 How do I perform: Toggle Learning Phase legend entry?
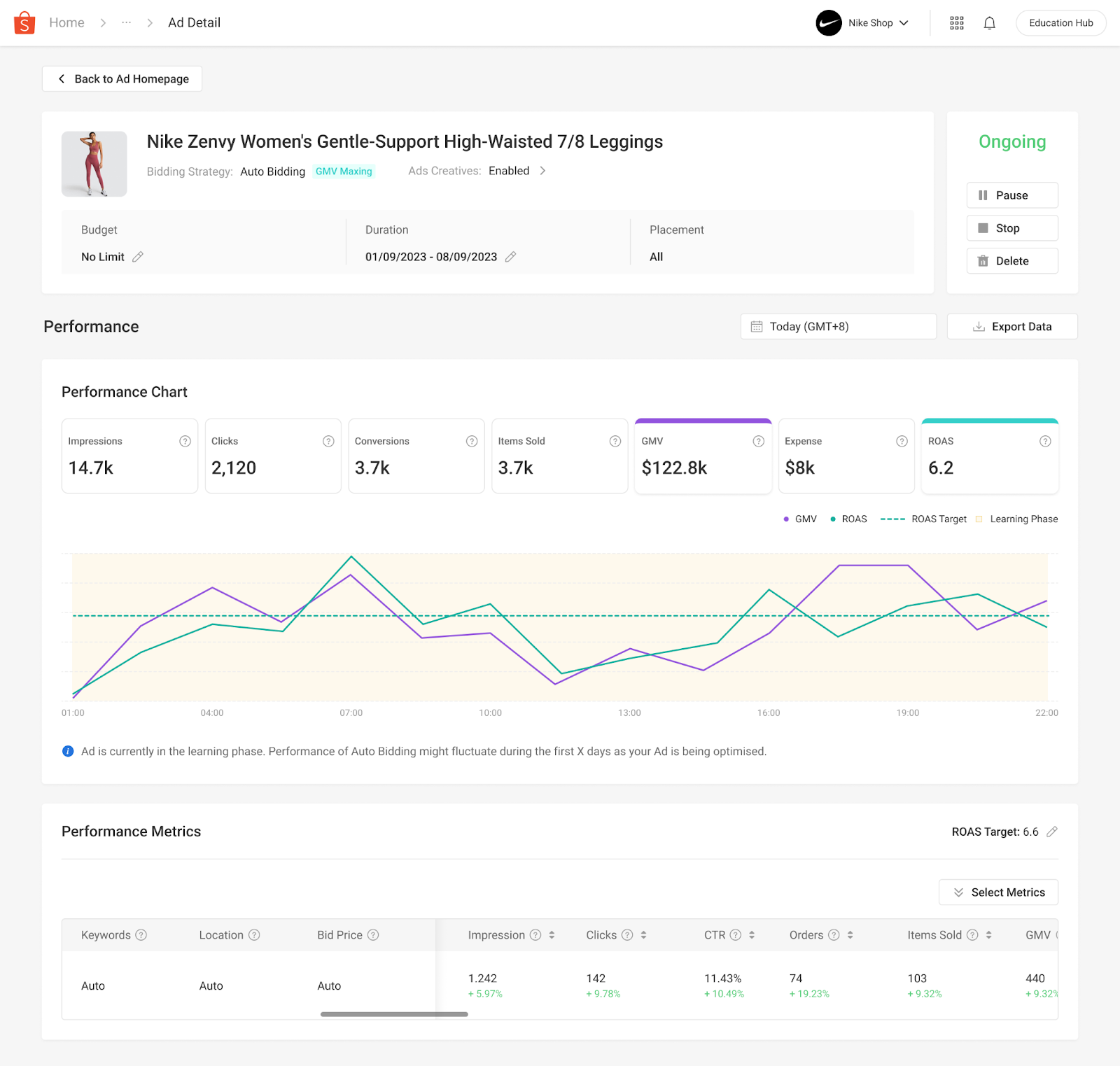pyautogui.click(x=1016, y=519)
